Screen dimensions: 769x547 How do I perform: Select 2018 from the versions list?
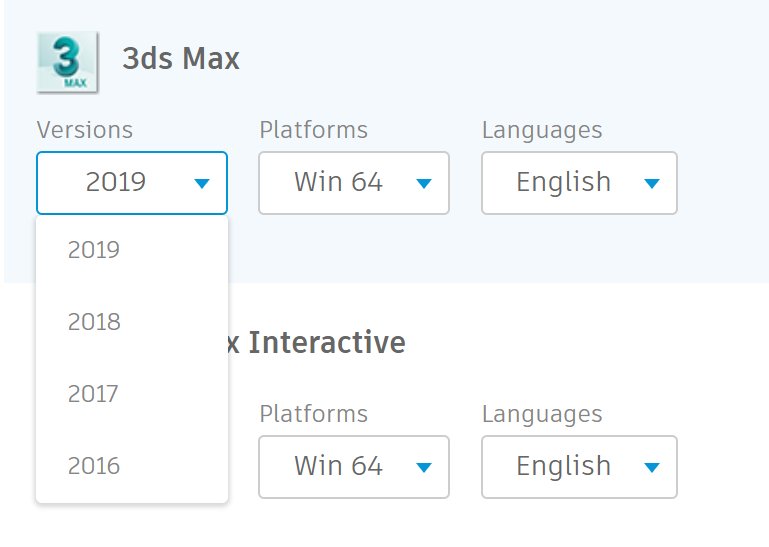point(132,322)
